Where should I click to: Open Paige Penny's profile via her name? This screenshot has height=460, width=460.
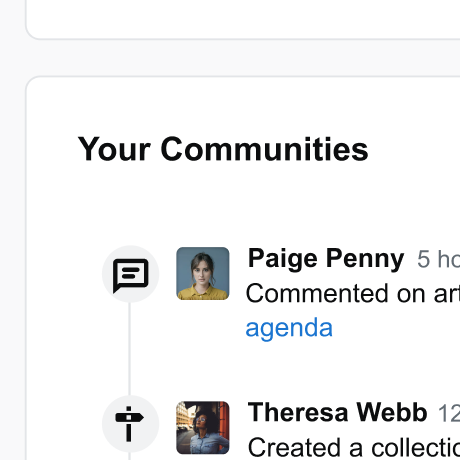point(326,259)
